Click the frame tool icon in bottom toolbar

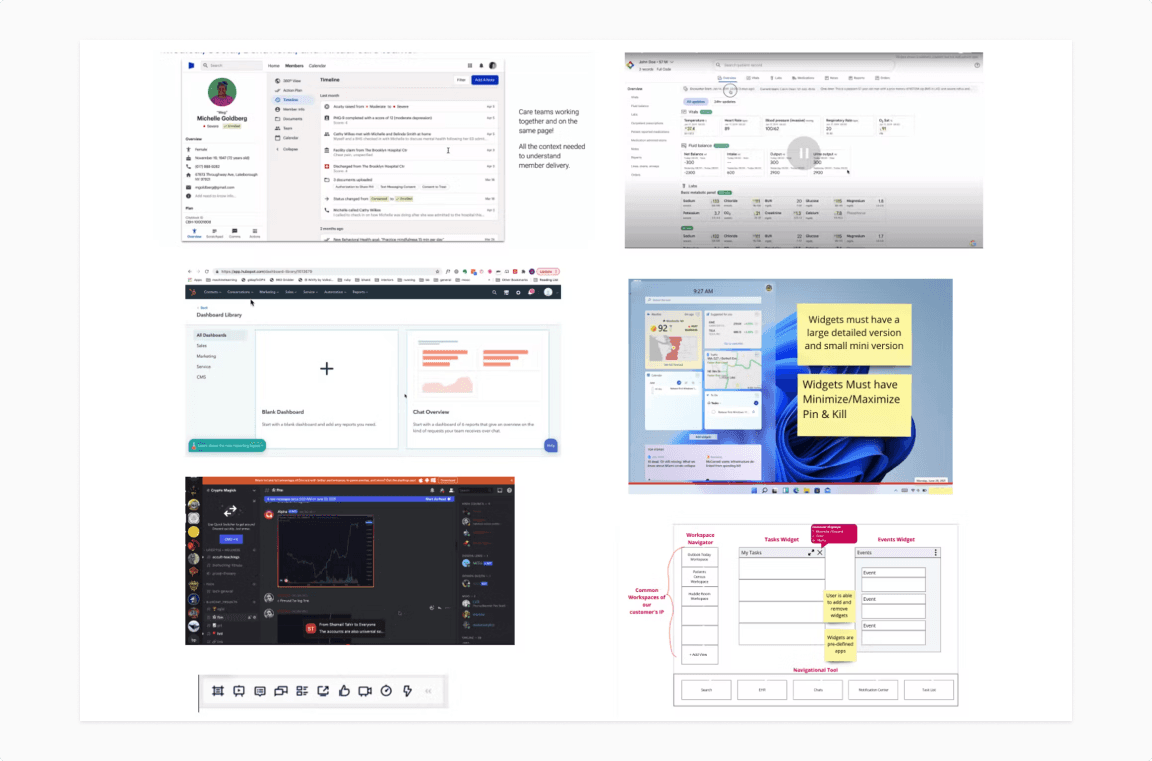pos(218,691)
